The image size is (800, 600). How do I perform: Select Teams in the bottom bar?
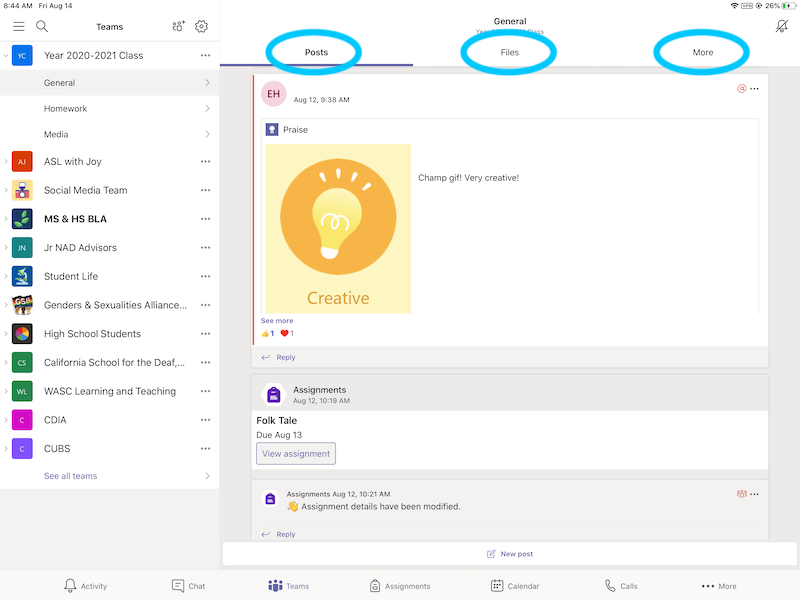point(289,586)
